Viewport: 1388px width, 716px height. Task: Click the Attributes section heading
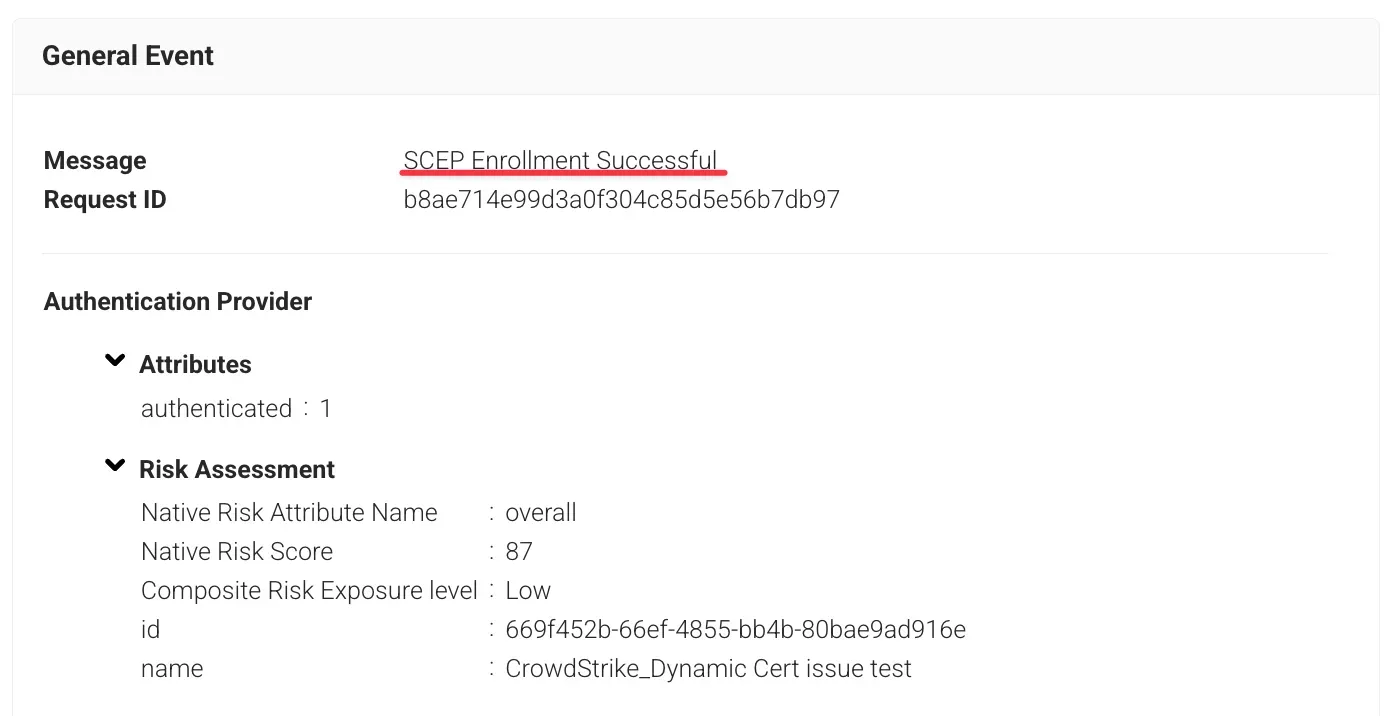pyautogui.click(x=195, y=365)
